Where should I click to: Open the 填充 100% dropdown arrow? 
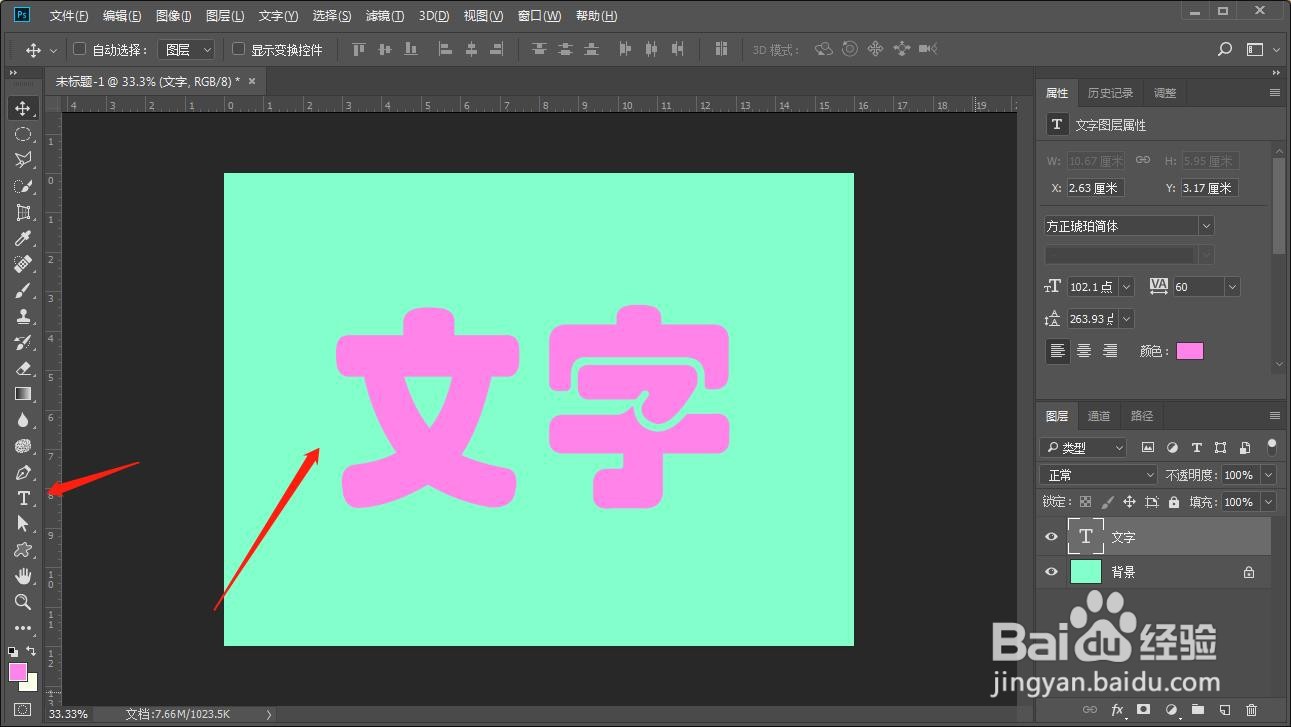click(1269, 502)
